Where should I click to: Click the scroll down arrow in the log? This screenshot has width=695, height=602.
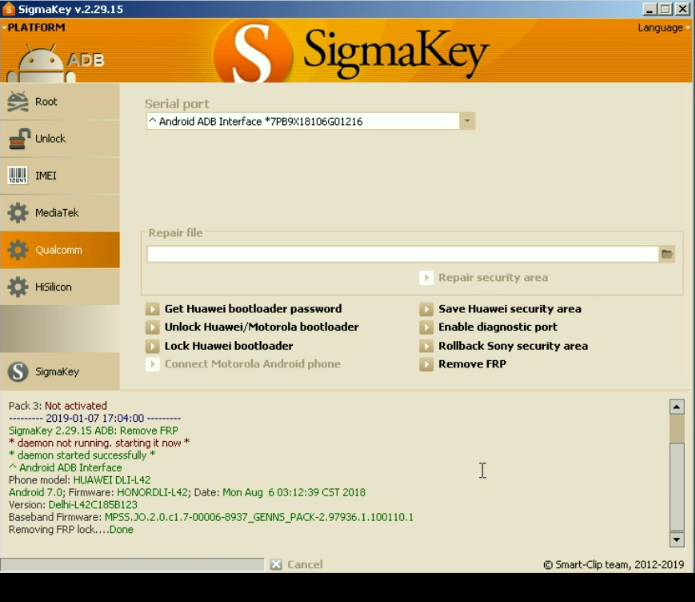pyautogui.click(x=676, y=539)
